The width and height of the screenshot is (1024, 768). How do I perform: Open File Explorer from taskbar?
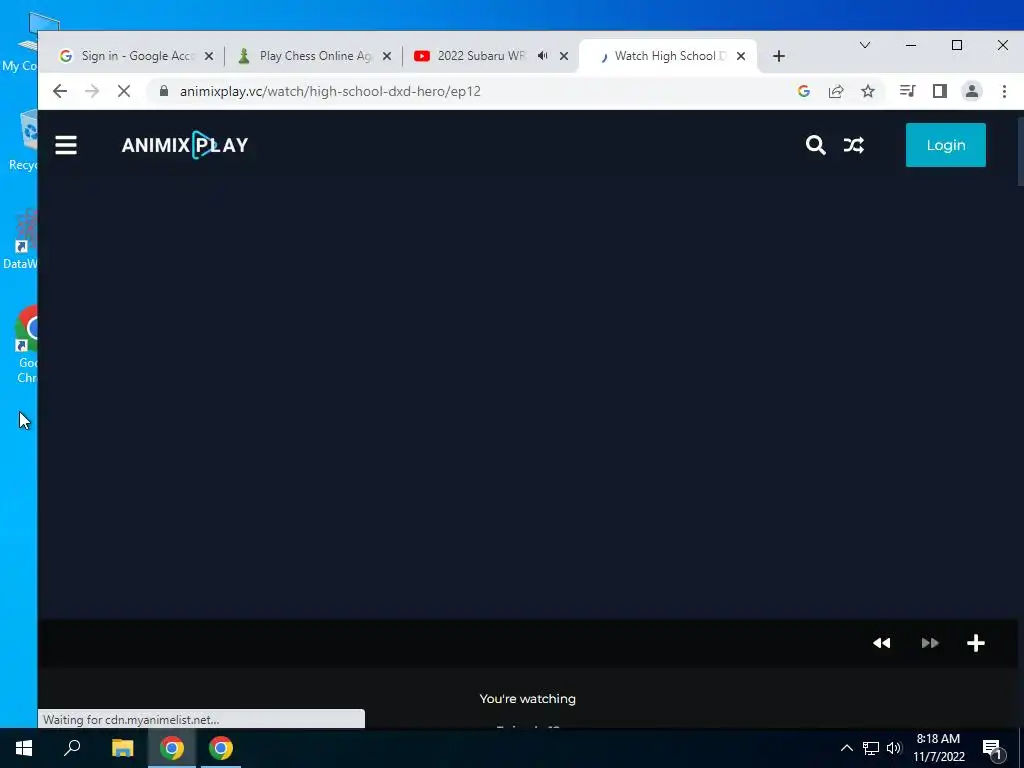tap(122, 748)
